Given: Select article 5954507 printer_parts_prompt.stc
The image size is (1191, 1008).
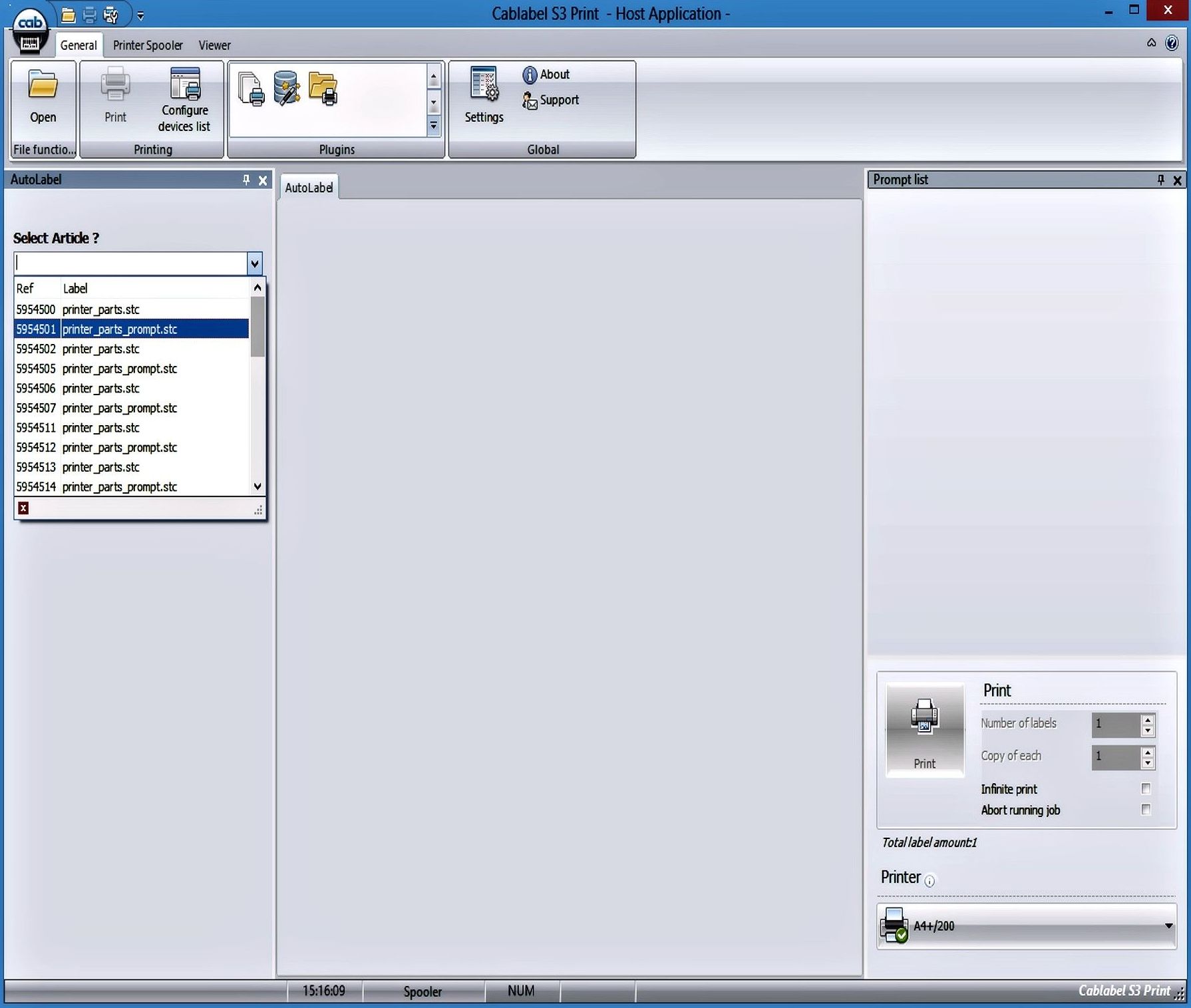Looking at the screenshot, I should (x=120, y=408).
